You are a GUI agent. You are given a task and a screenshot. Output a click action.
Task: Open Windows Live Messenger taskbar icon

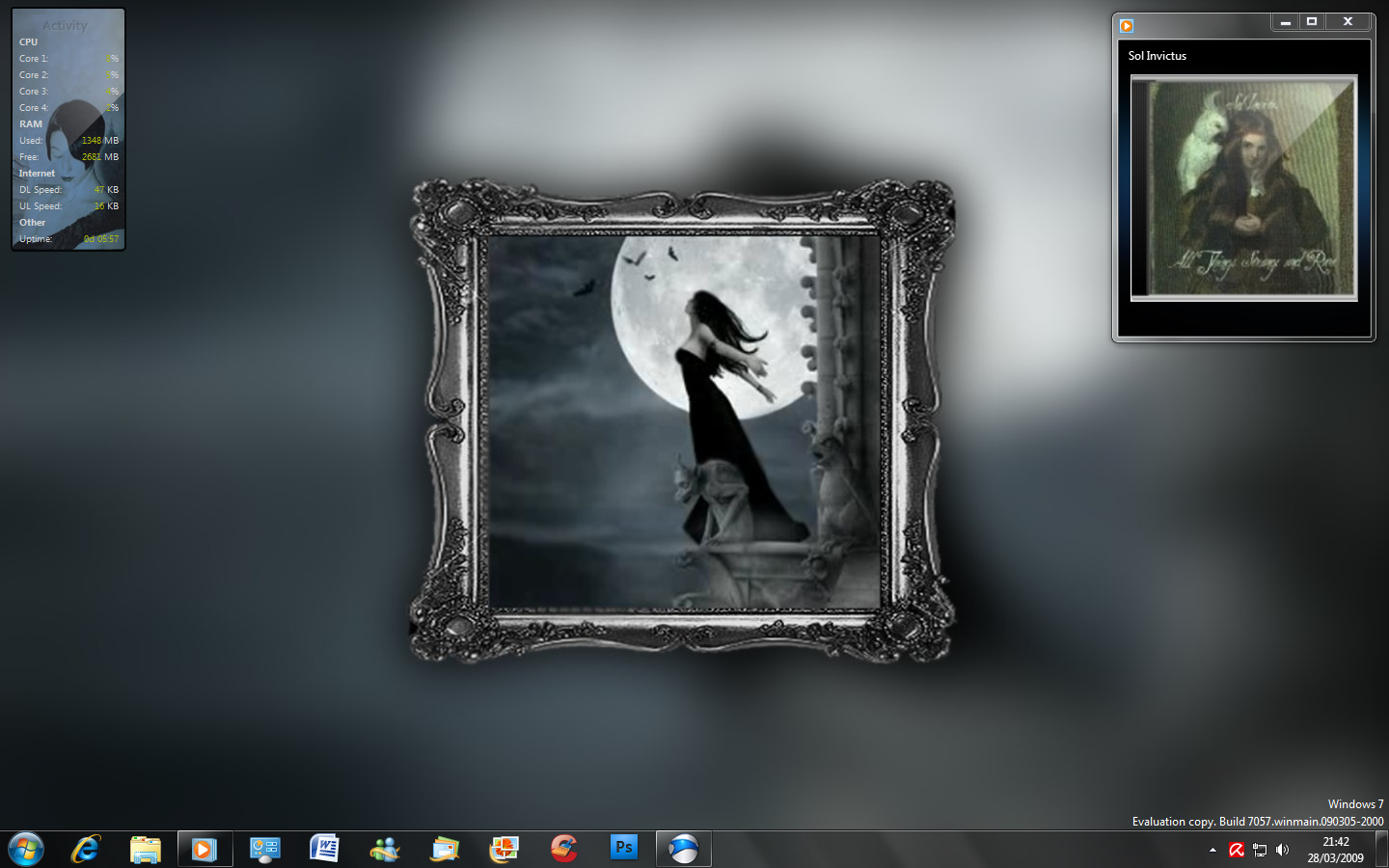(x=384, y=850)
